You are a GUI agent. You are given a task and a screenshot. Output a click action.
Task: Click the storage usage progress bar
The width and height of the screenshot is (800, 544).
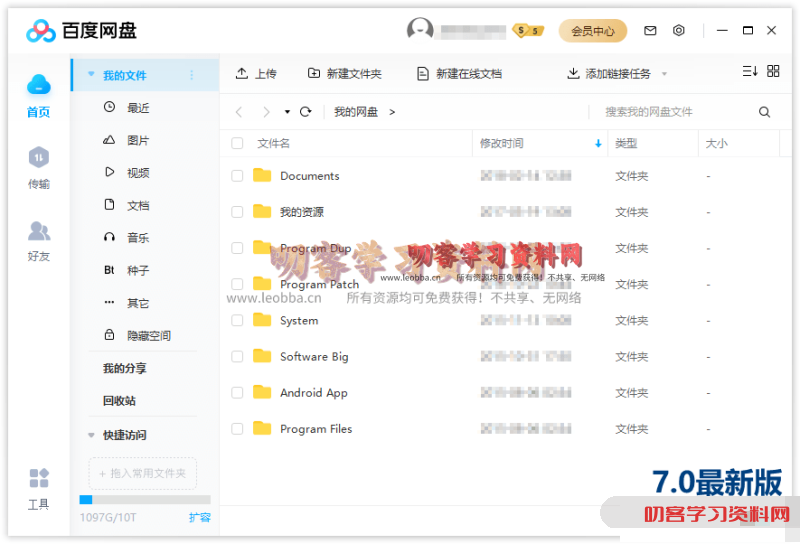click(145, 499)
